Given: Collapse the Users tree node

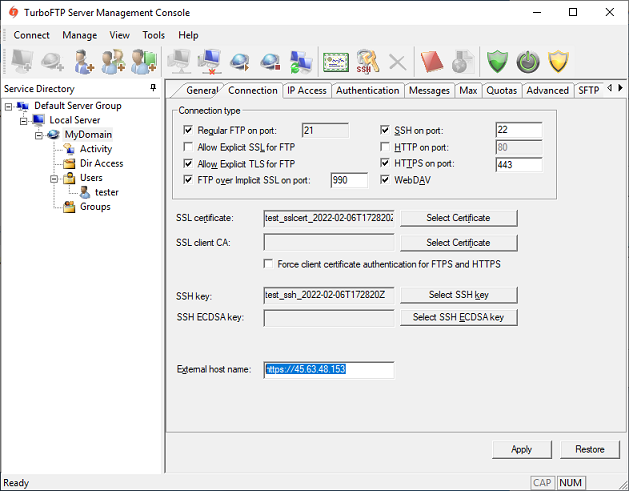Looking at the screenshot, I should click(54, 179).
